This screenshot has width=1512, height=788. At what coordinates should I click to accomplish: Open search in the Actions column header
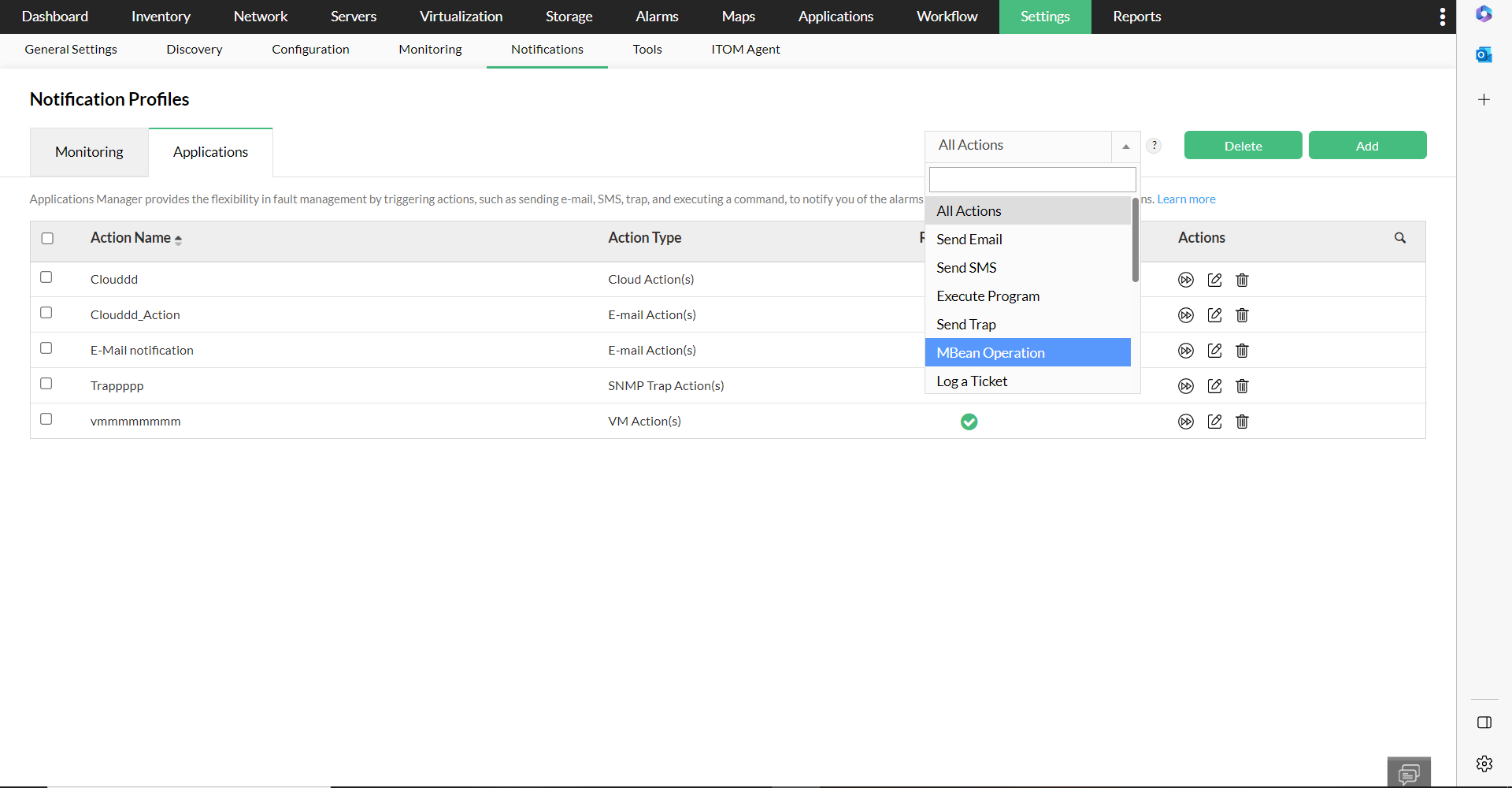[1400, 237]
